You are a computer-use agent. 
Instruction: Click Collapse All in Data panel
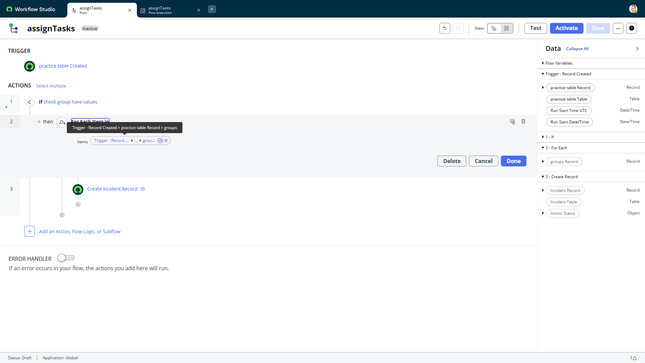point(577,49)
